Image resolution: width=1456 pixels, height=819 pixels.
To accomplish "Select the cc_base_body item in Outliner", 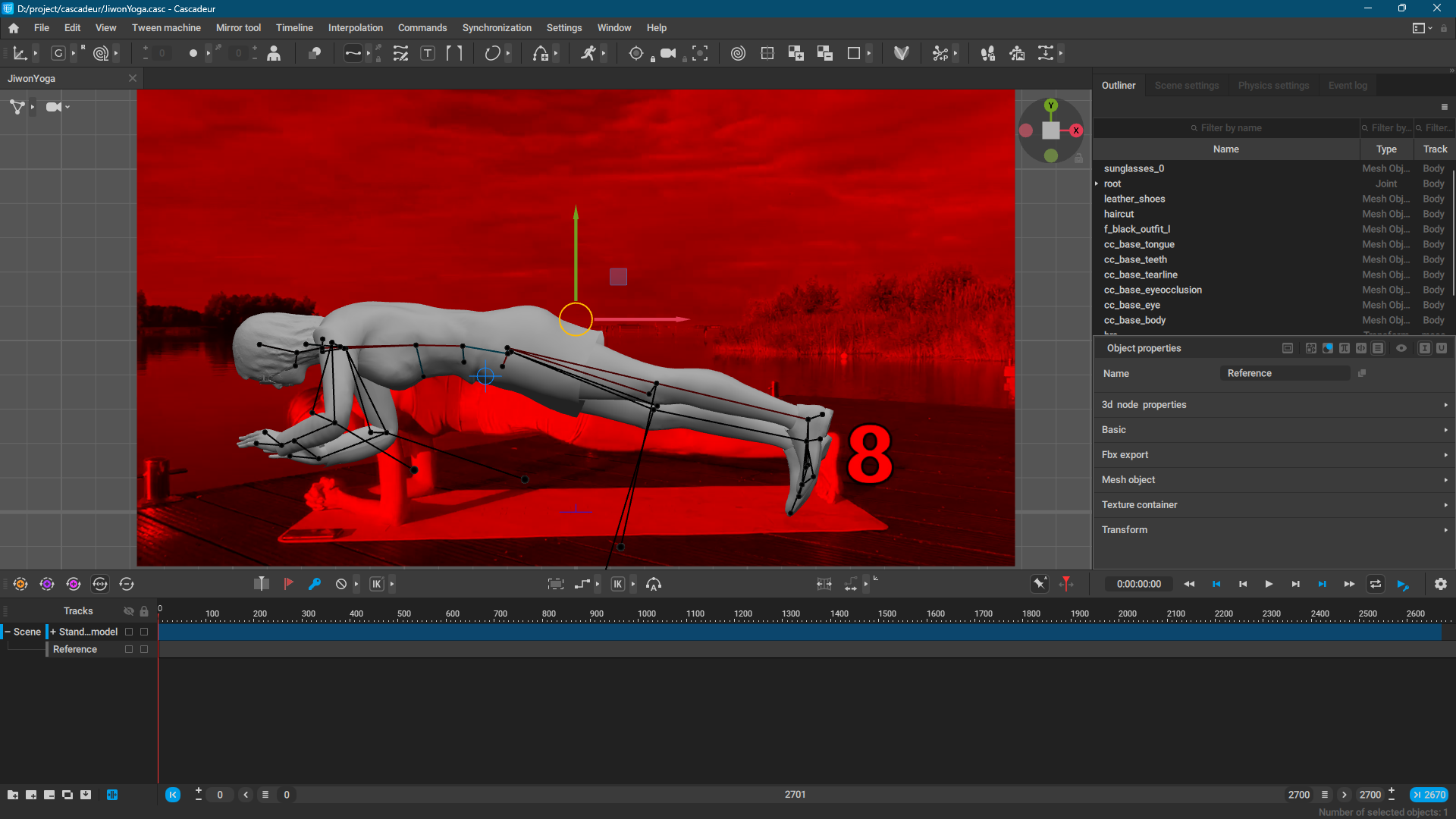I will point(1134,320).
